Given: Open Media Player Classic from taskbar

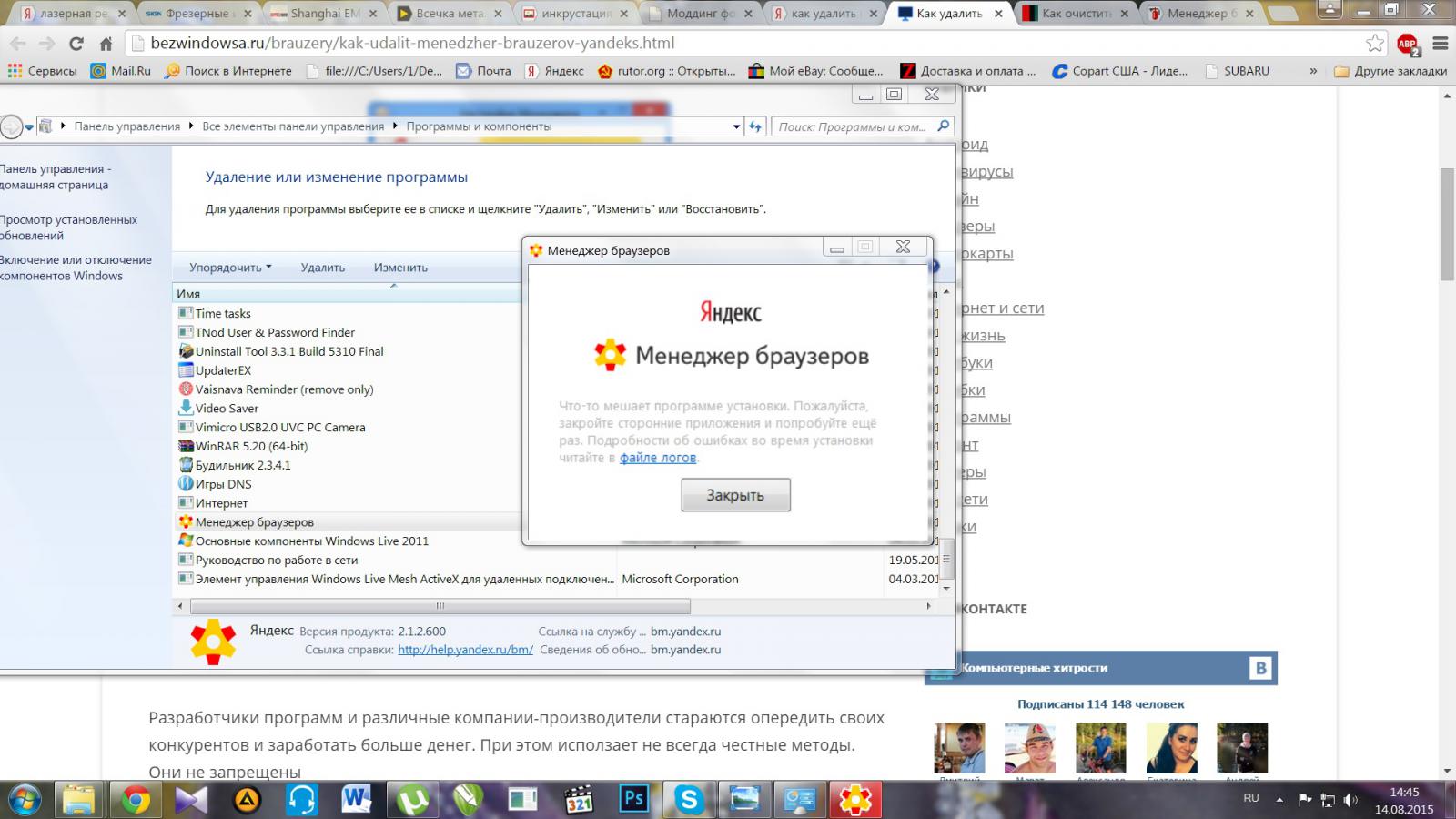Looking at the screenshot, I should coord(579,800).
